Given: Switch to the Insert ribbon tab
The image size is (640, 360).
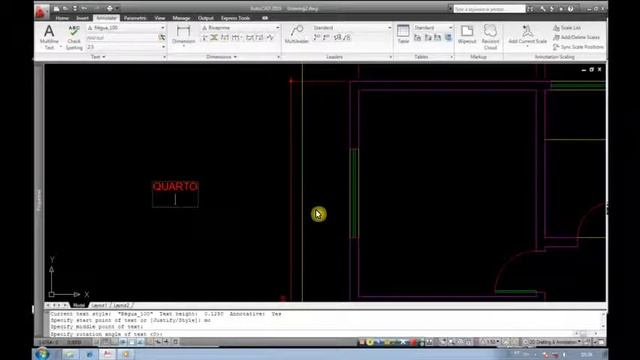Looking at the screenshot, I should coord(82,18).
